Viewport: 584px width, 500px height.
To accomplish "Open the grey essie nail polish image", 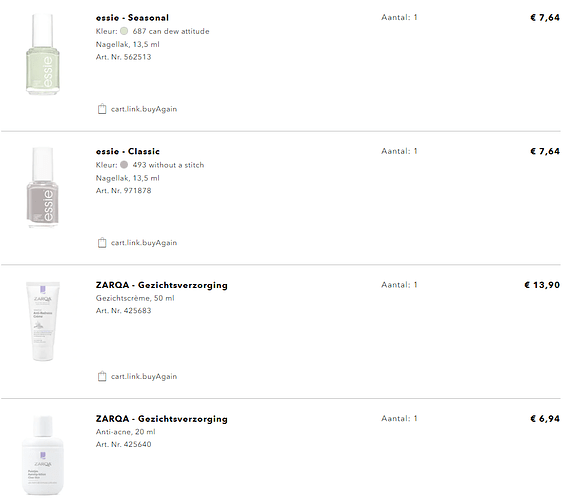I will tap(42, 187).
